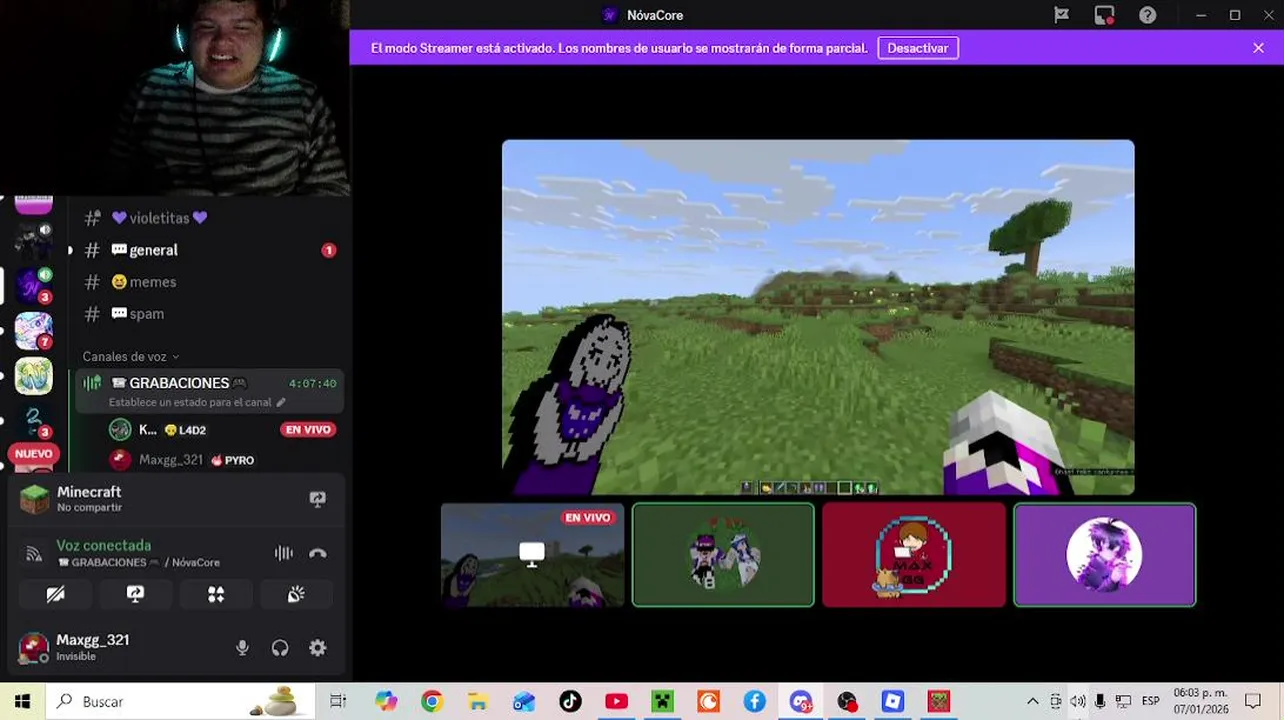This screenshot has width=1284, height=720.
Task: Dismiss the Streamer mode banner
Action: [1258, 48]
